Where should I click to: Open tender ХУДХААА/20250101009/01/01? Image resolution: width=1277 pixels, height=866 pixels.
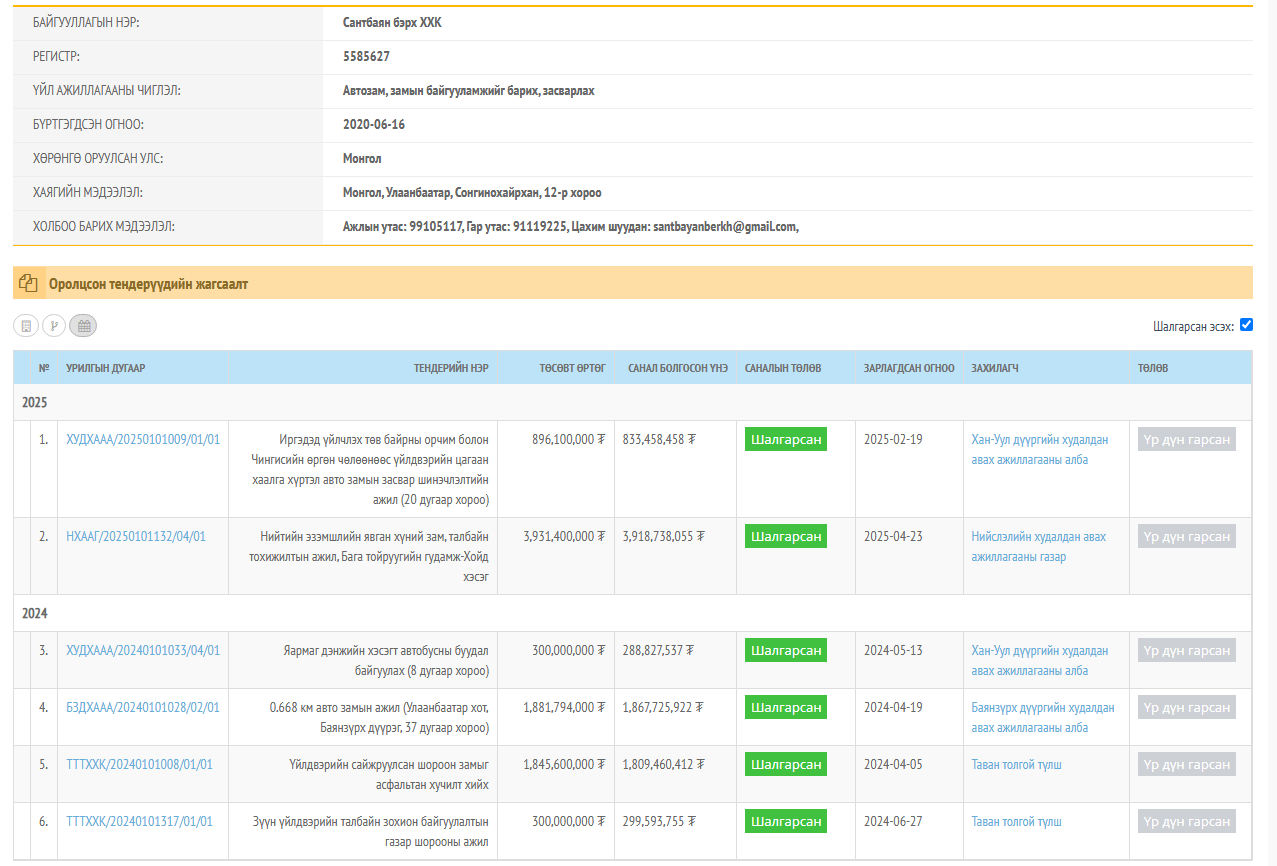coord(143,439)
